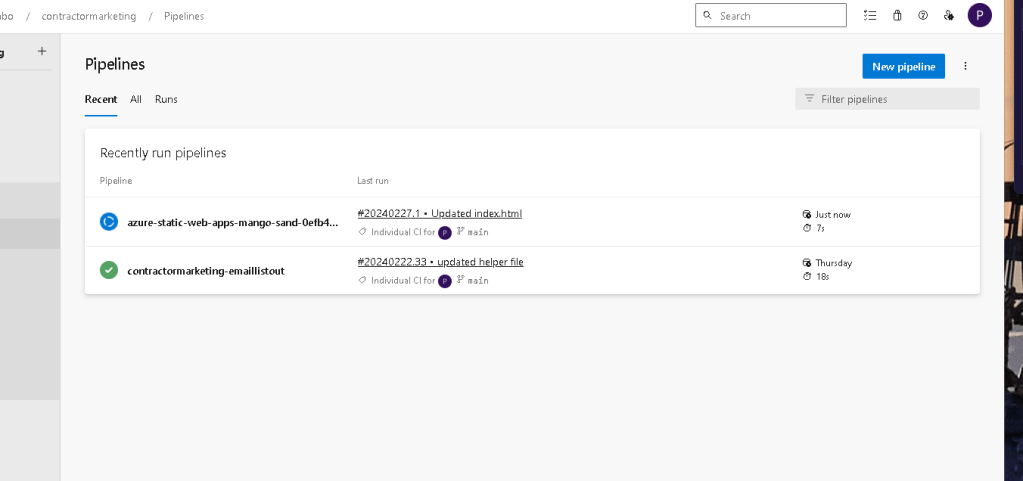Click the branch icon next to main in the Updated index.html run

[460, 232]
